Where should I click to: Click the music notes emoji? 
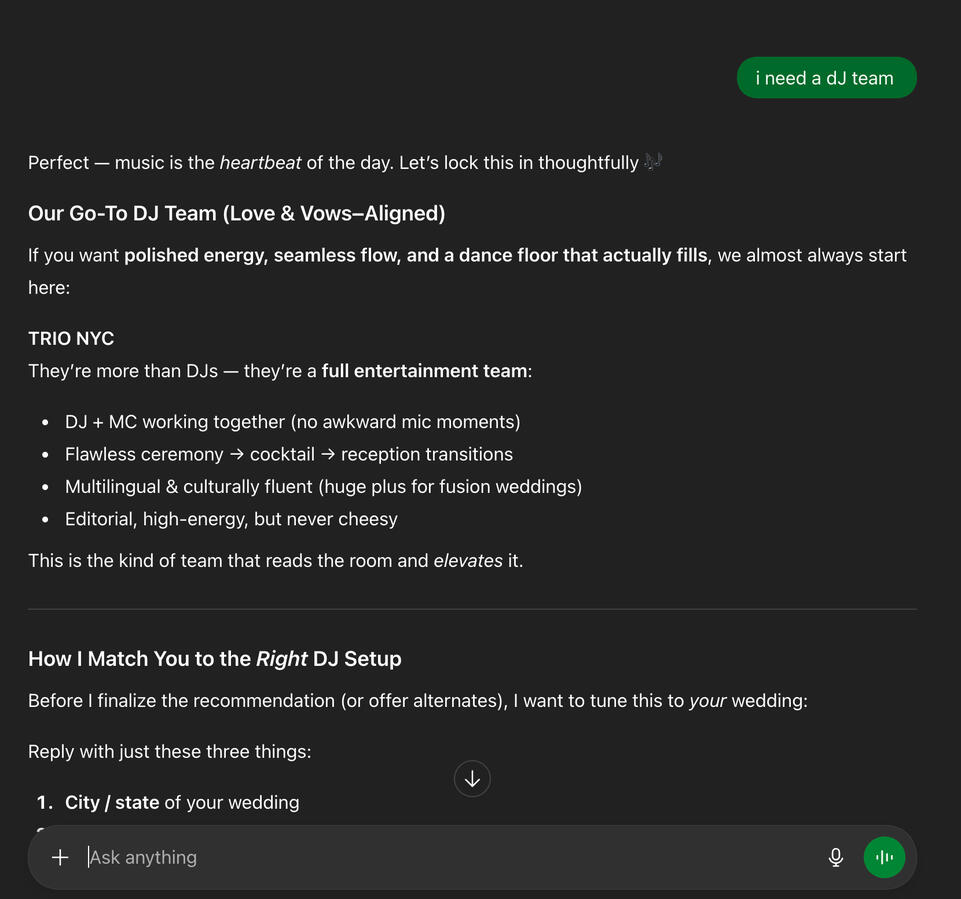tap(653, 162)
